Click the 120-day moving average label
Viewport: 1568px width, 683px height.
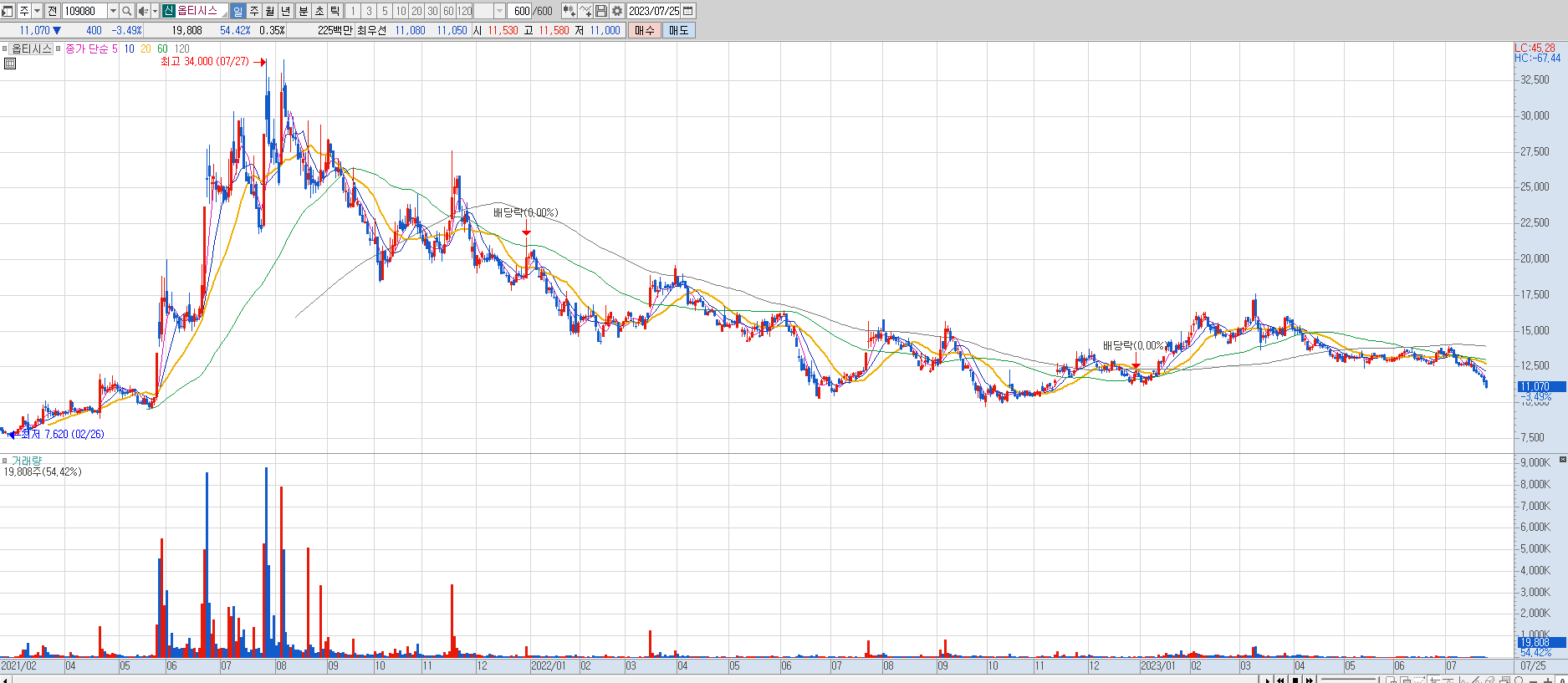tap(181, 49)
